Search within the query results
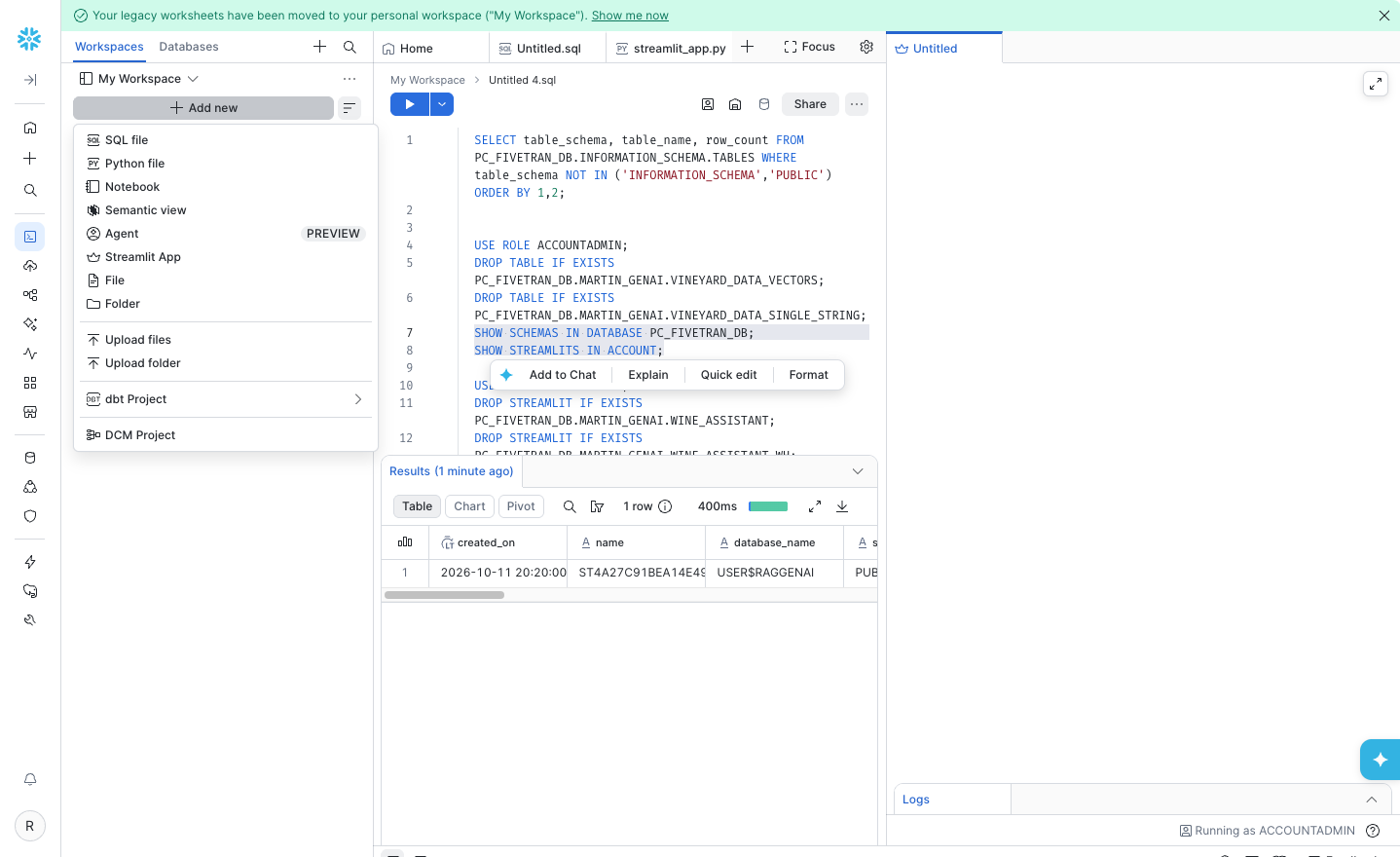 tap(570, 506)
